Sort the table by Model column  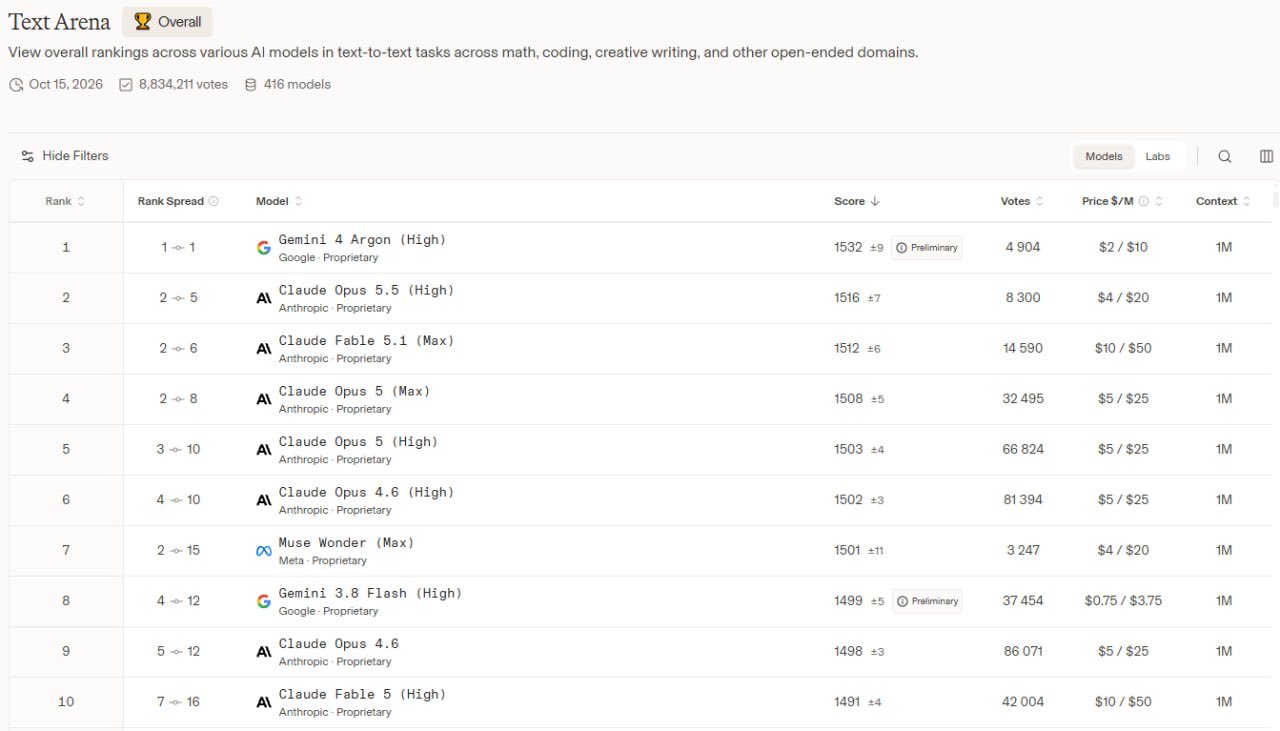(x=279, y=201)
